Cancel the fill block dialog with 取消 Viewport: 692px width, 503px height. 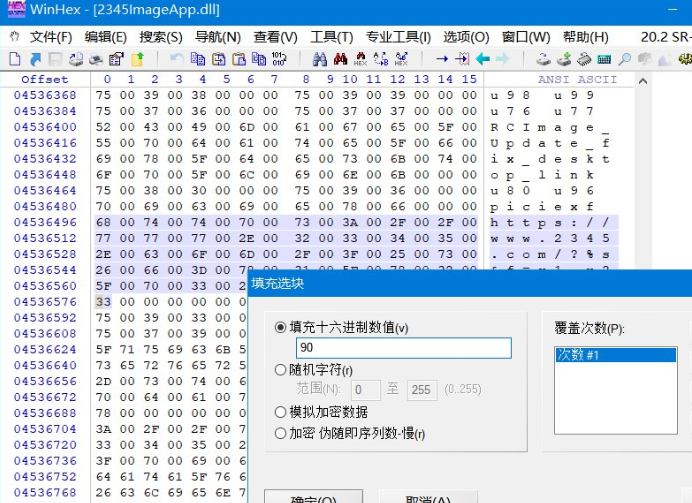428,497
